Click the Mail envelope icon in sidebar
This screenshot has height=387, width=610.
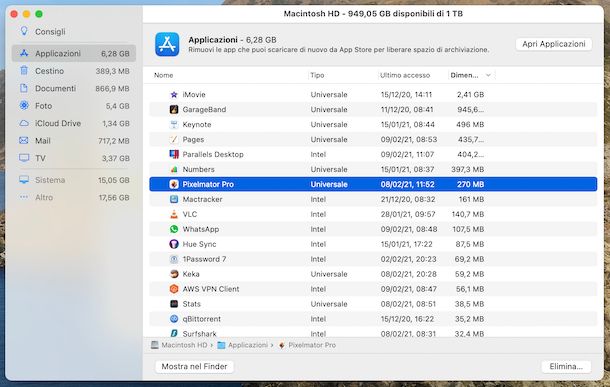click(24, 140)
